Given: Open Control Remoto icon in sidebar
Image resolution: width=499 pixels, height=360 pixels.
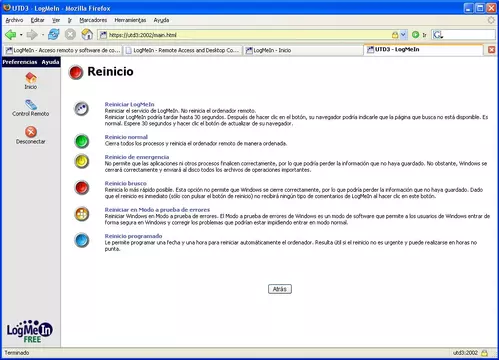Looking at the screenshot, I should pyautogui.click(x=31, y=105).
